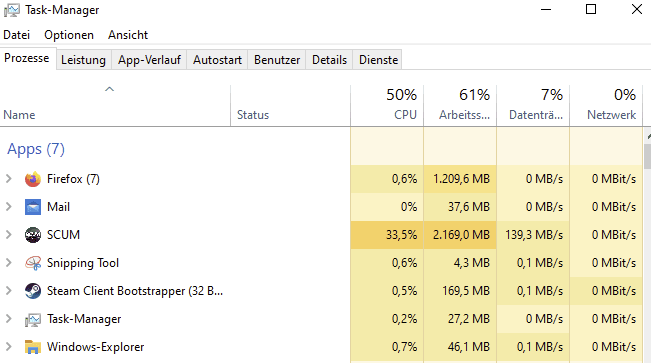Switch to the Leistung tab
The image size is (651, 363).
(x=83, y=60)
